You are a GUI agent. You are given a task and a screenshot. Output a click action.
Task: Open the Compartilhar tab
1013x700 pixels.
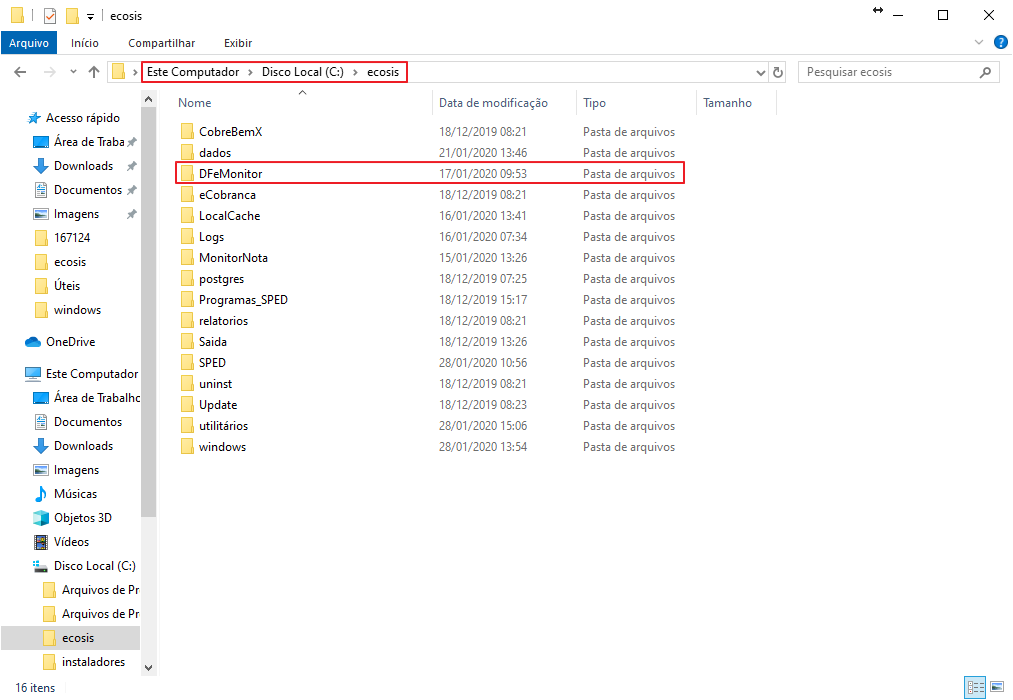tap(161, 43)
